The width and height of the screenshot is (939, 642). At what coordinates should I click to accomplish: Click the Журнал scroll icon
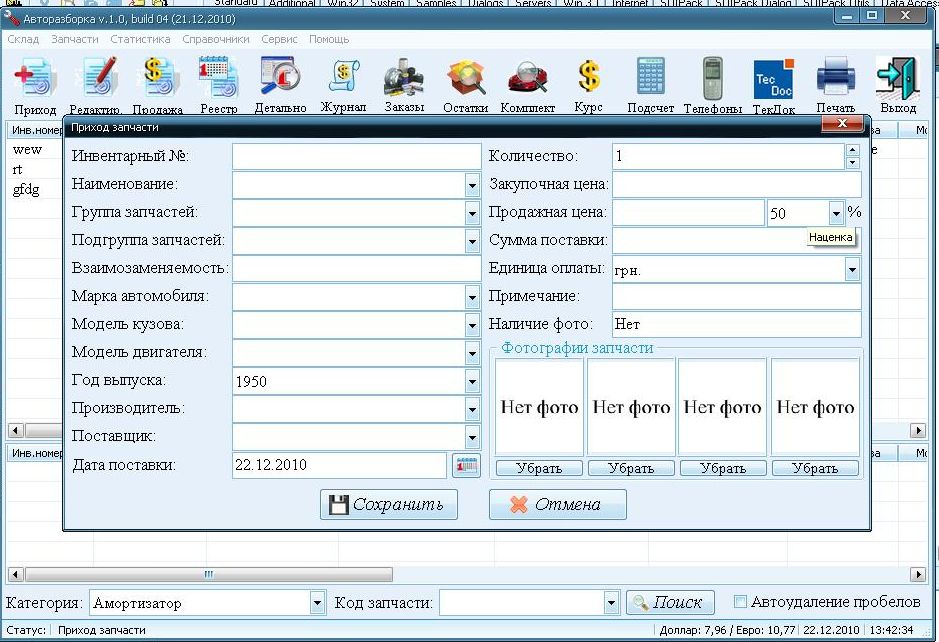click(x=343, y=78)
